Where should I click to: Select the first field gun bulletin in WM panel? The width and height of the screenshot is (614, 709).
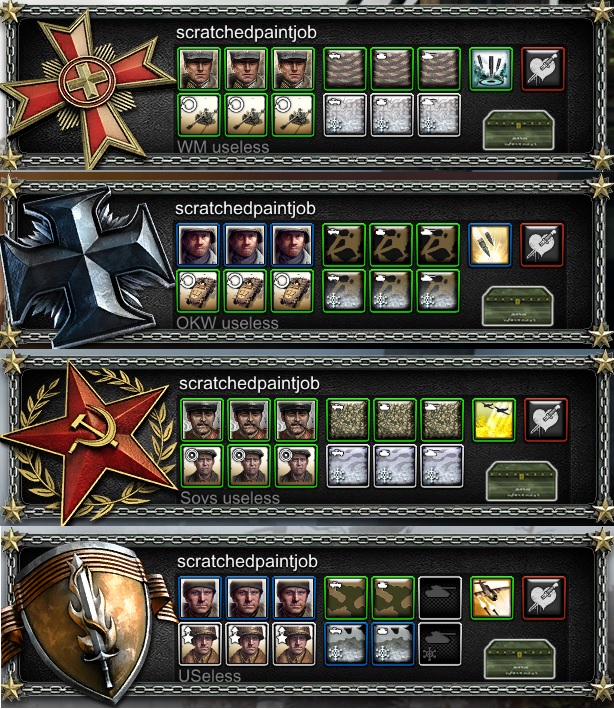pyautogui.click(x=199, y=115)
